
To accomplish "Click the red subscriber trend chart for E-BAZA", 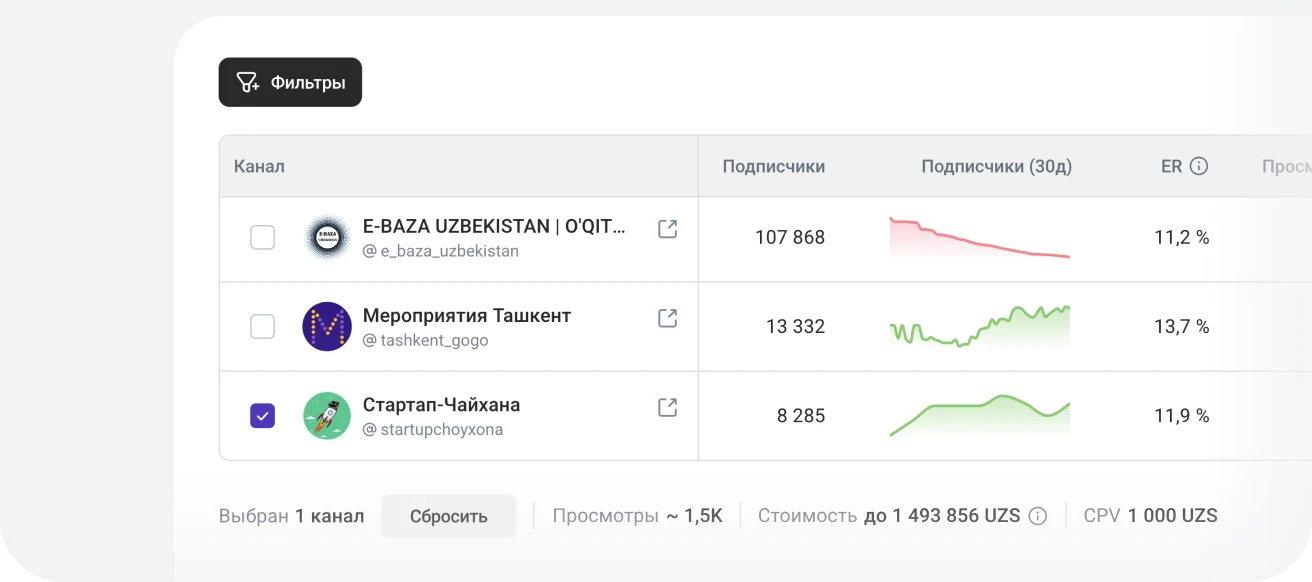I will (x=980, y=238).
